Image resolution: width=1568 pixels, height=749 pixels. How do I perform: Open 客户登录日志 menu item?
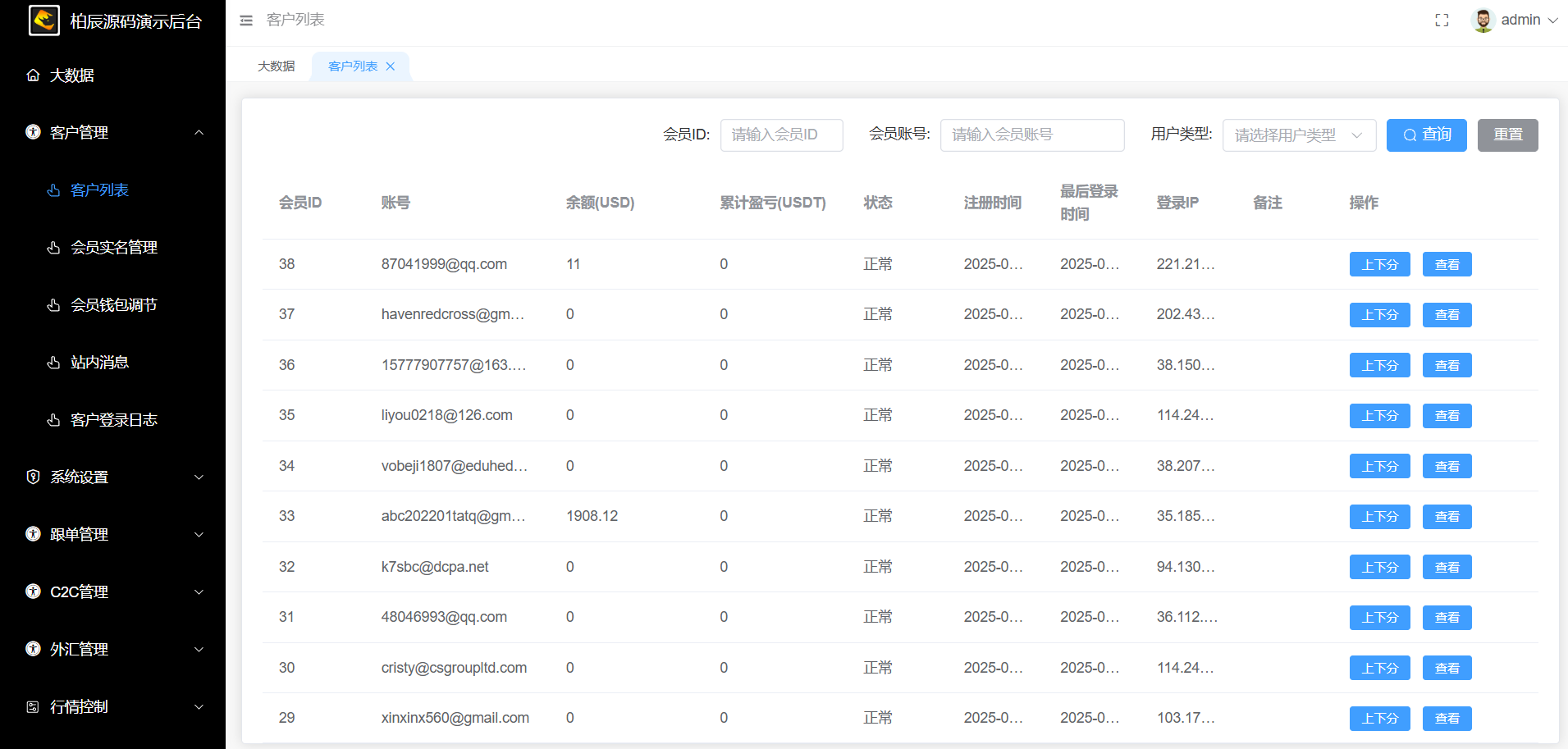pyautogui.click(x=112, y=420)
